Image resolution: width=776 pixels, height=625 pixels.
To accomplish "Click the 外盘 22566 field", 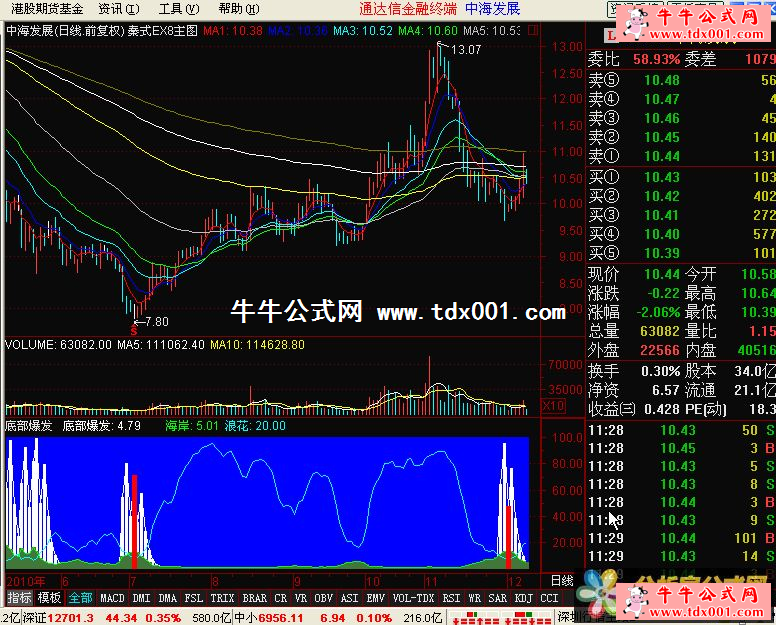I will click(x=634, y=350).
